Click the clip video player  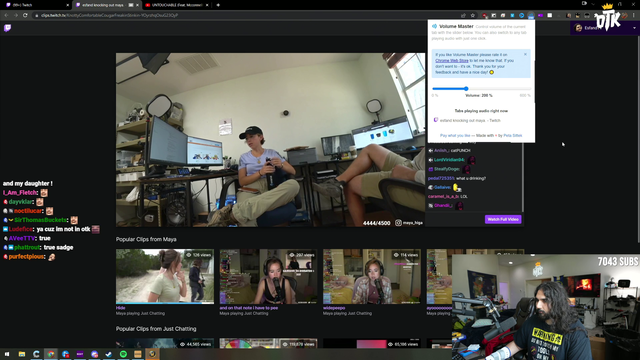[270, 140]
